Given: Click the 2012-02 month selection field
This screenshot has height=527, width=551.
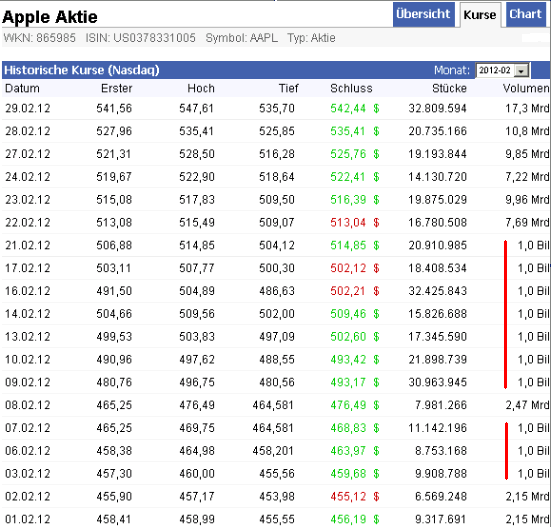Looking at the screenshot, I should (503, 70).
